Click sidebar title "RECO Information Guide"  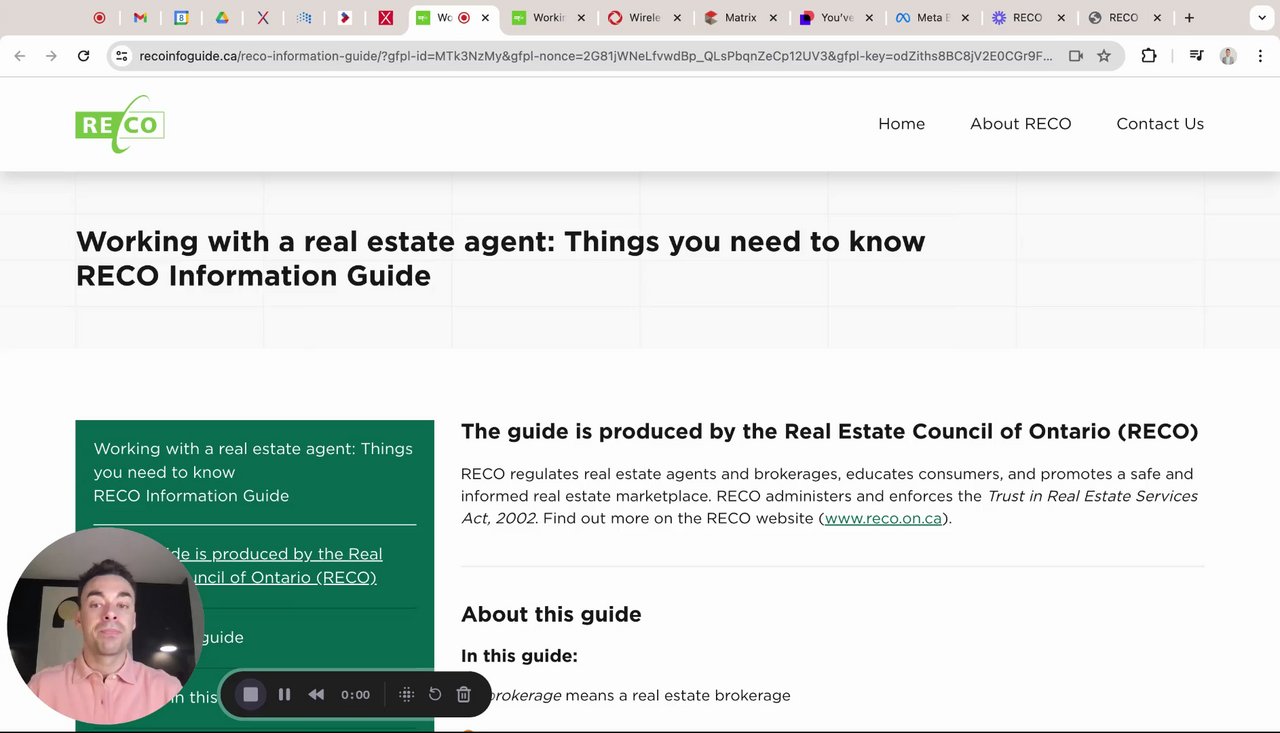[x=191, y=495]
